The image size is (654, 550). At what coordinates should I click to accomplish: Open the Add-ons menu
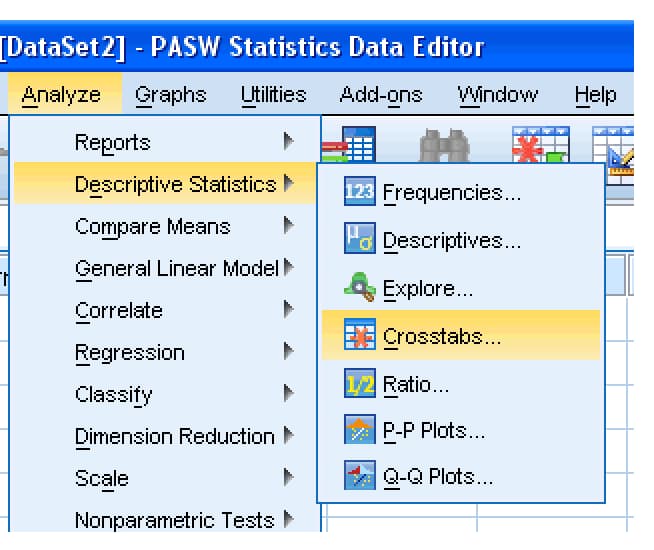coord(381,95)
